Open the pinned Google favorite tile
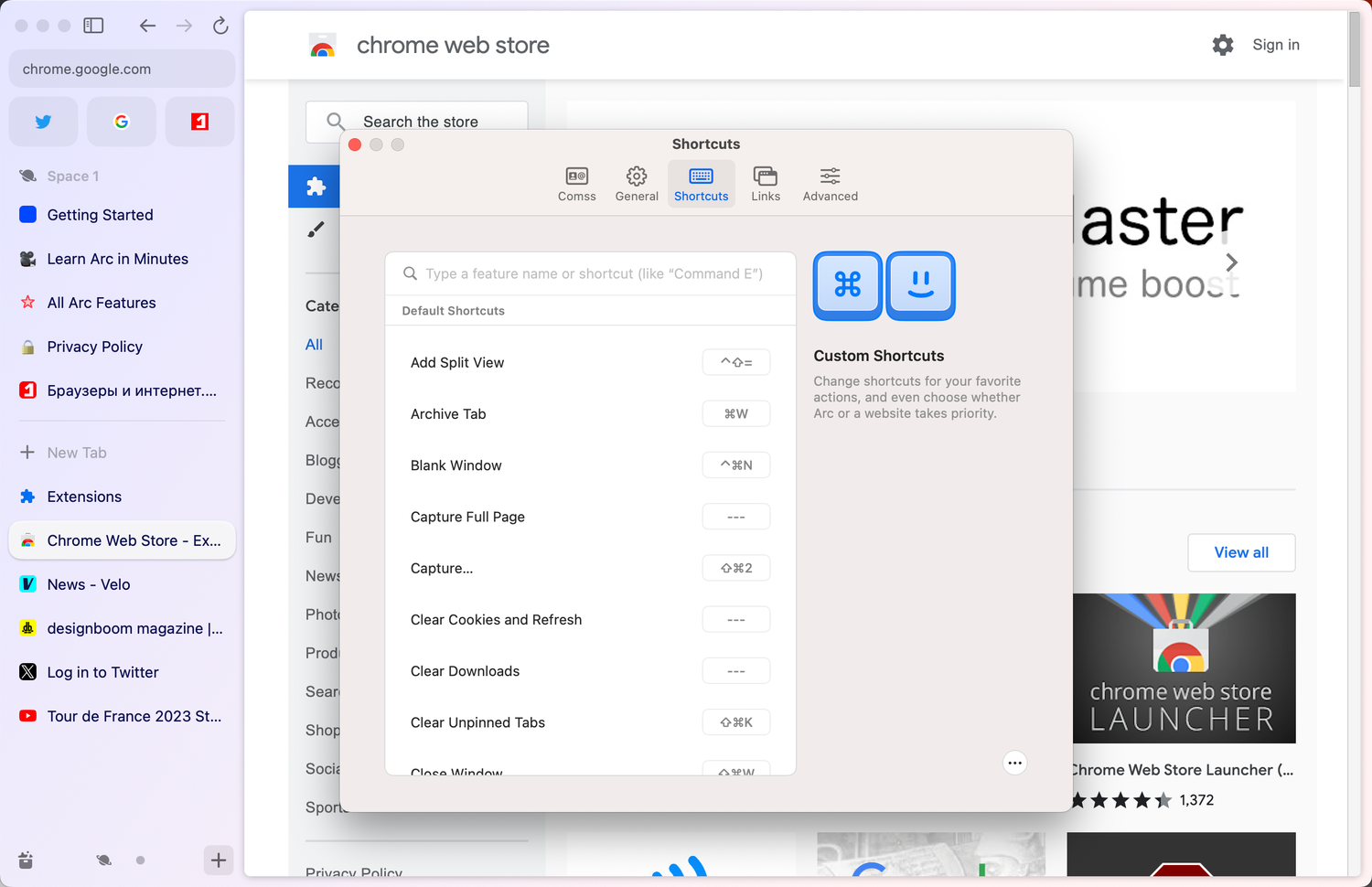1372x887 pixels. pos(122,122)
